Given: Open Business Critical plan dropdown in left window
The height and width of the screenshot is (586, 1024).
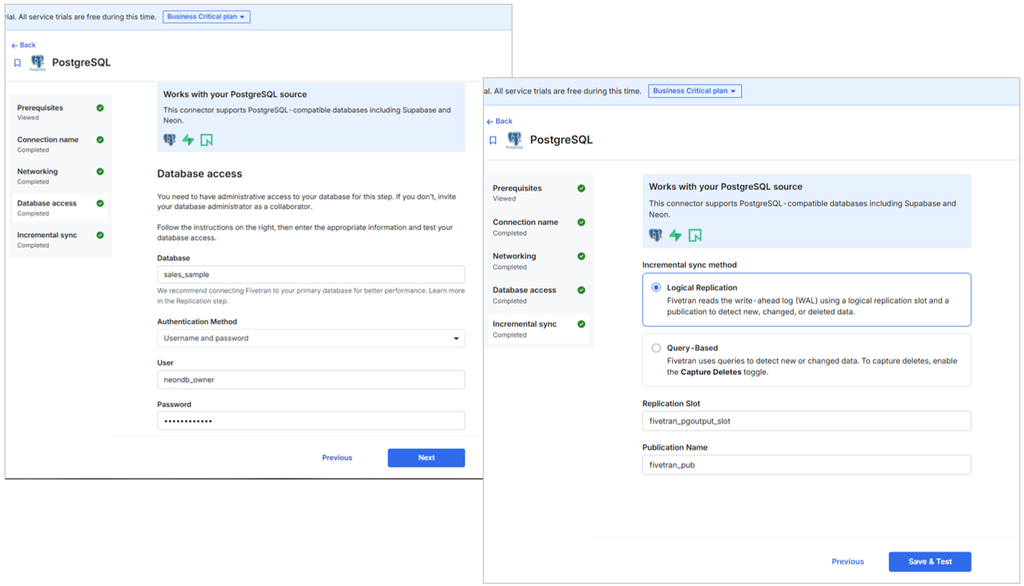Looking at the screenshot, I should click(206, 16).
